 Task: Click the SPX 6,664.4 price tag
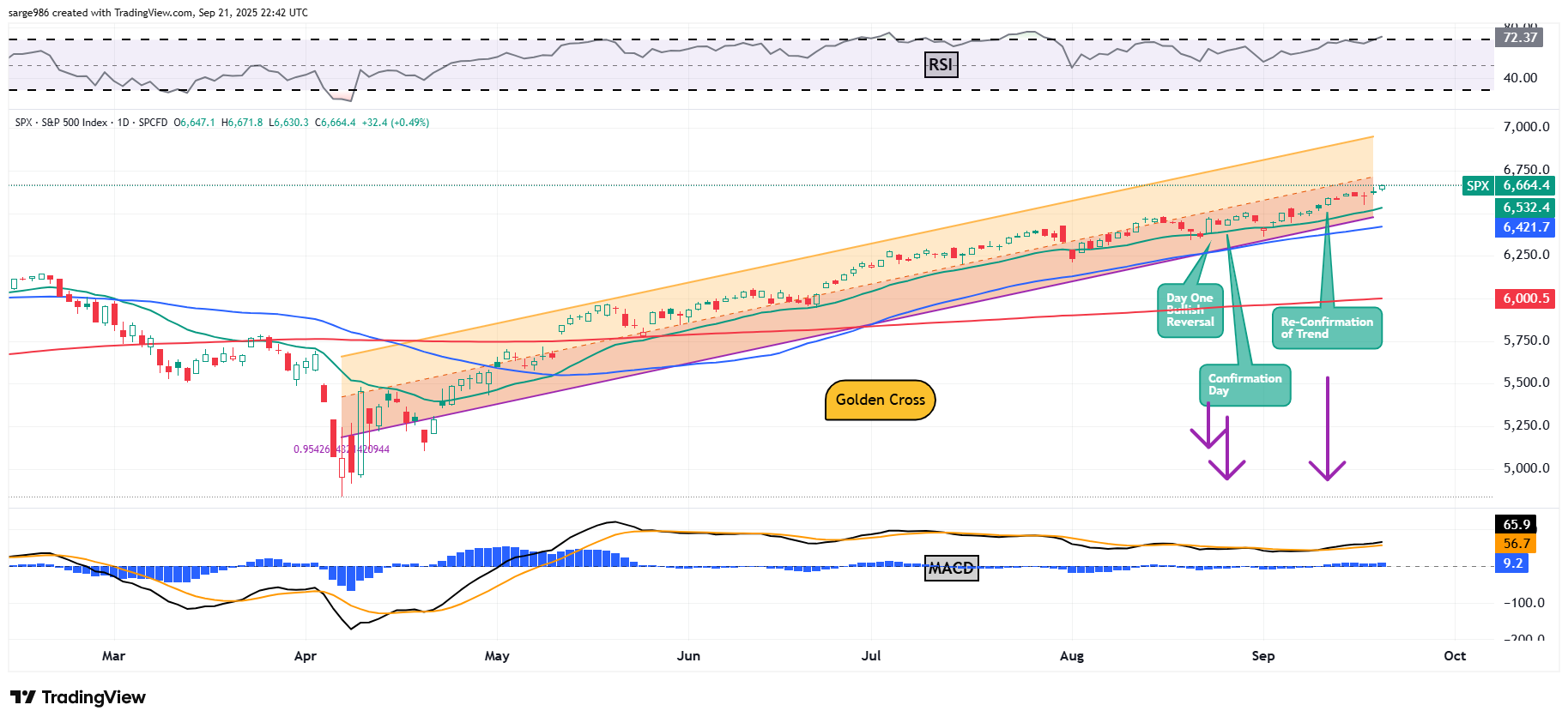point(1508,185)
